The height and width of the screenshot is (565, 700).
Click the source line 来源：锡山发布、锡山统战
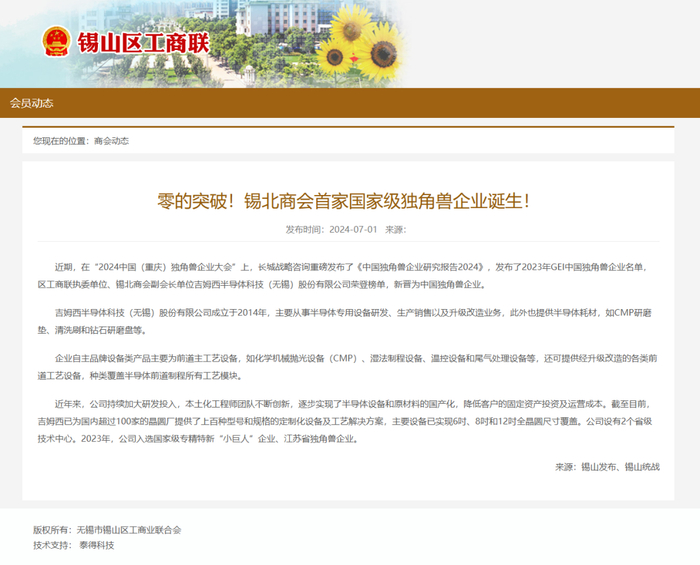608,467
